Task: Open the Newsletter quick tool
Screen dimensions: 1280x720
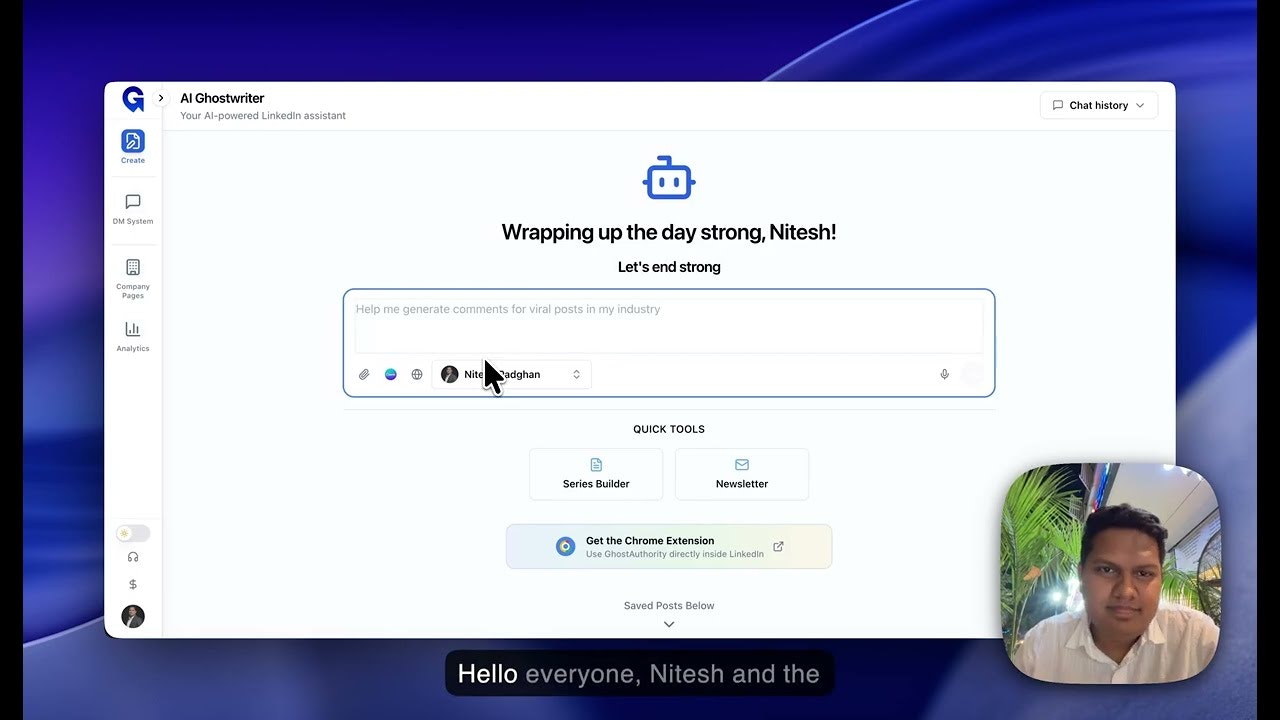Action: (742, 474)
